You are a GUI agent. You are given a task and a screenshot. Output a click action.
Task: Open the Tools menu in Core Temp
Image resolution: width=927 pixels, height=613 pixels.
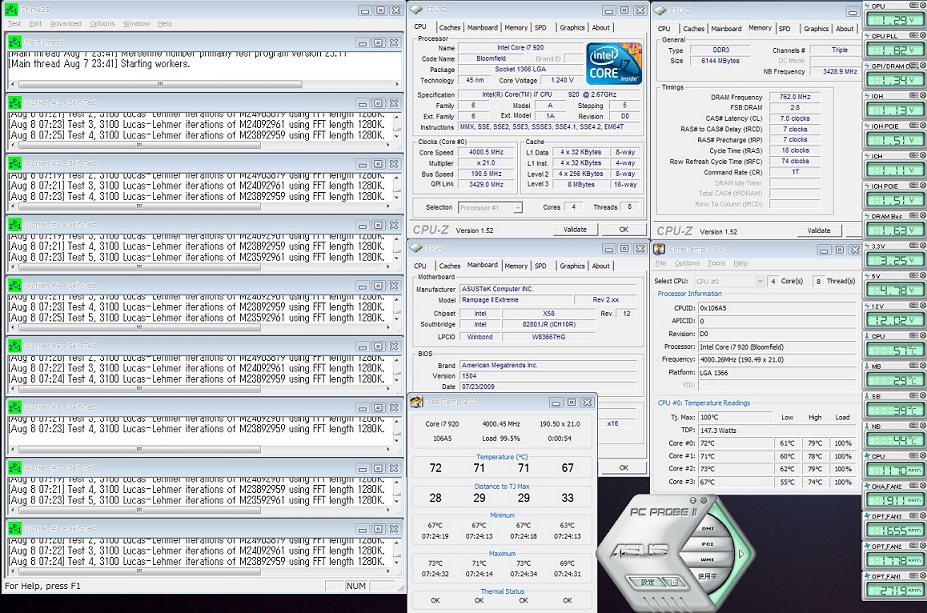(x=716, y=264)
